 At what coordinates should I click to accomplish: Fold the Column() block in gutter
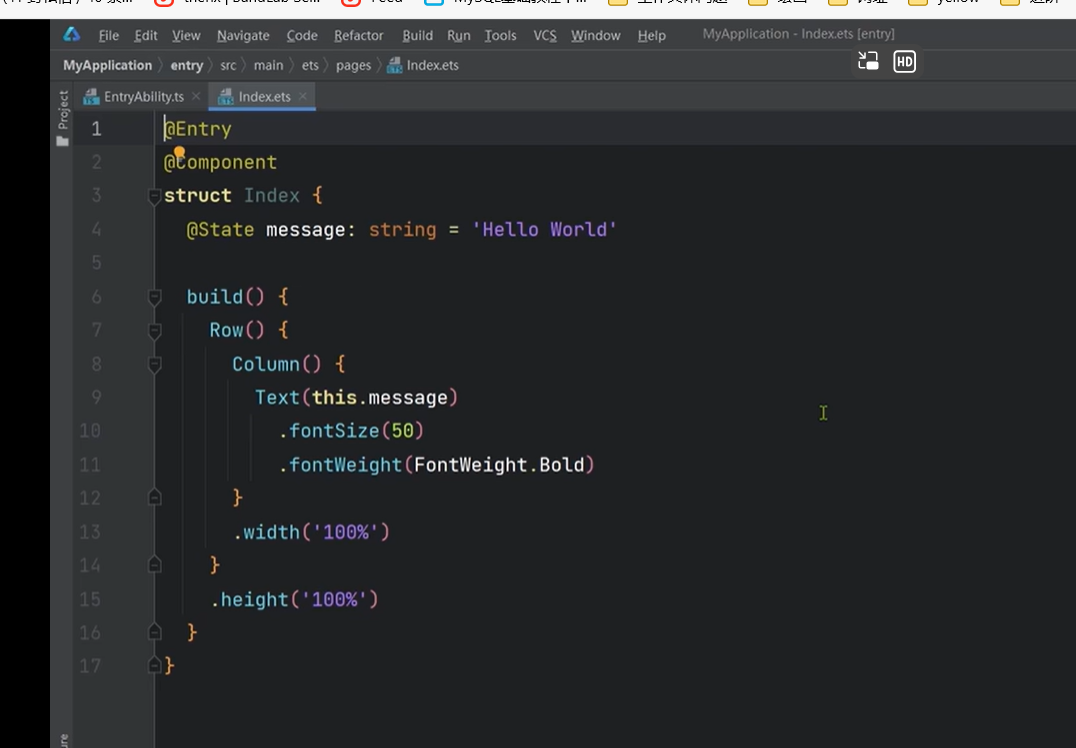(155, 365)
